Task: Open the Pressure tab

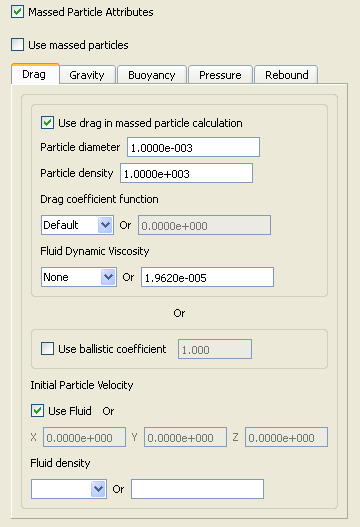Action: [220, 75]
